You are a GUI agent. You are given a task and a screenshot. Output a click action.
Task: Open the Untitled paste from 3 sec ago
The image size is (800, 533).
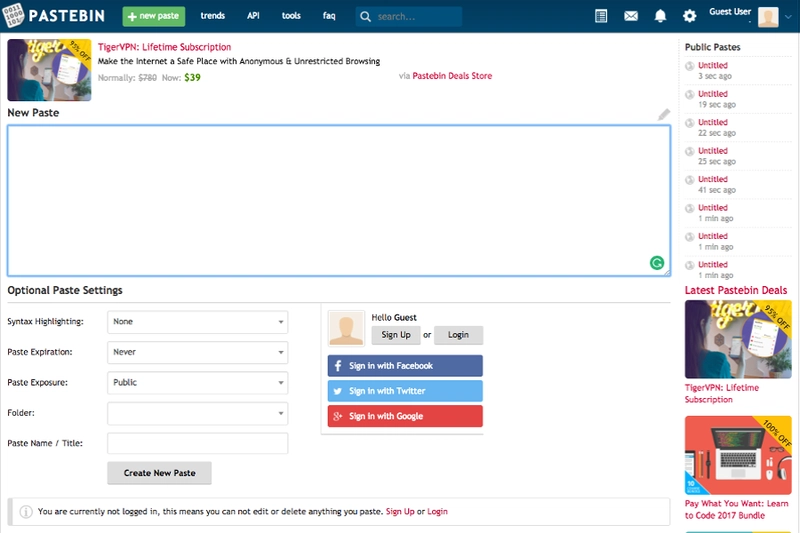click(713, 65)
